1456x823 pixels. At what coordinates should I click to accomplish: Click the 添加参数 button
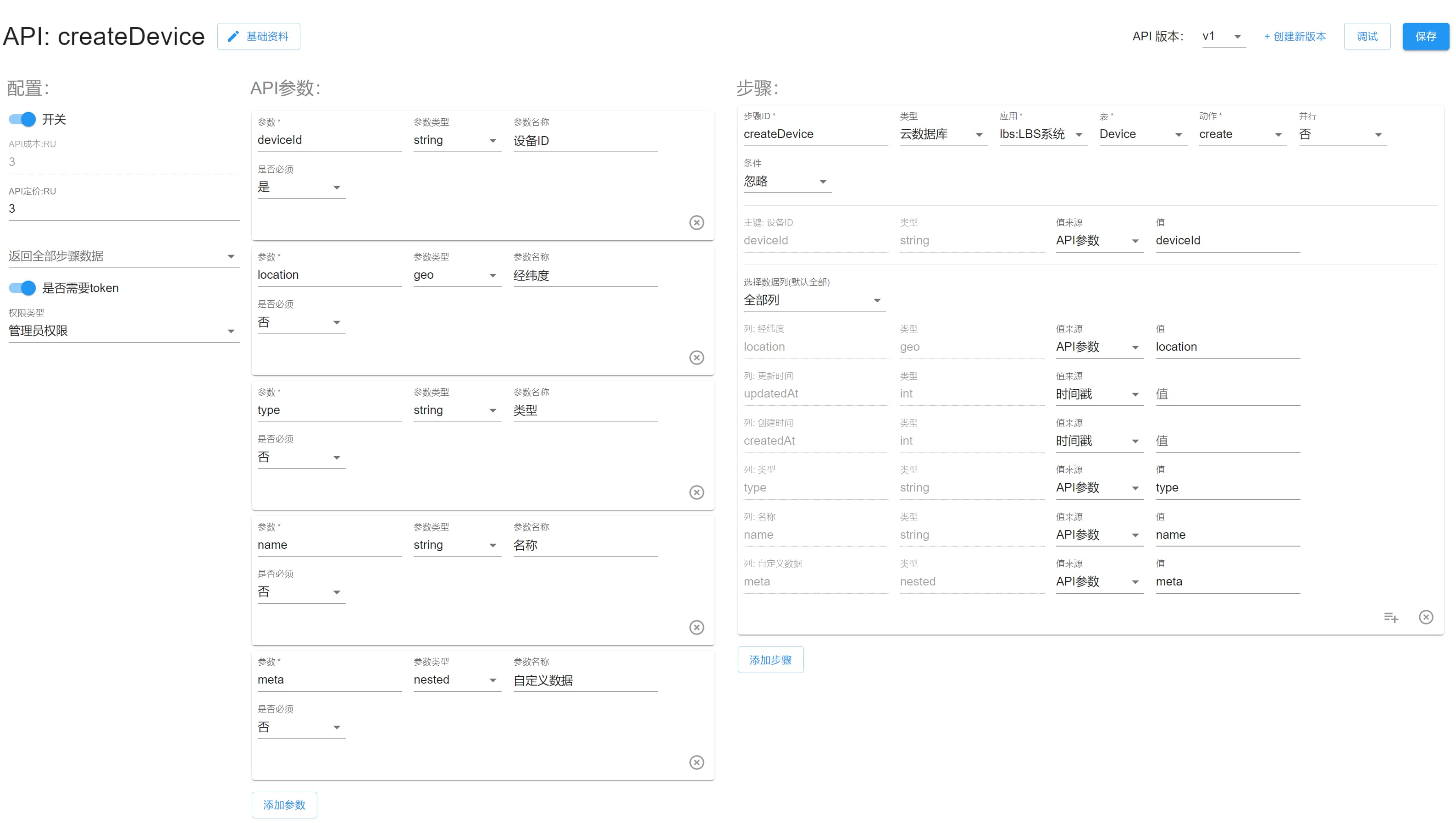(284, 804)
